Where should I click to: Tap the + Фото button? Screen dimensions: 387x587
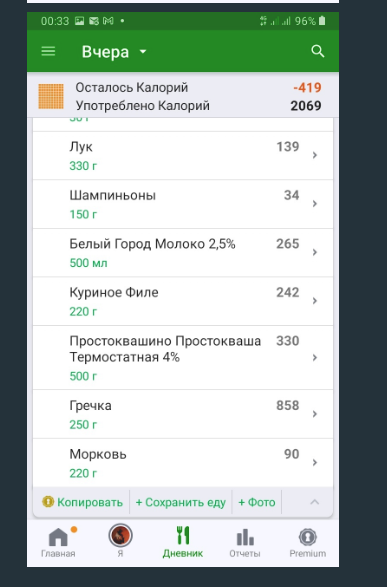point(257,502)
